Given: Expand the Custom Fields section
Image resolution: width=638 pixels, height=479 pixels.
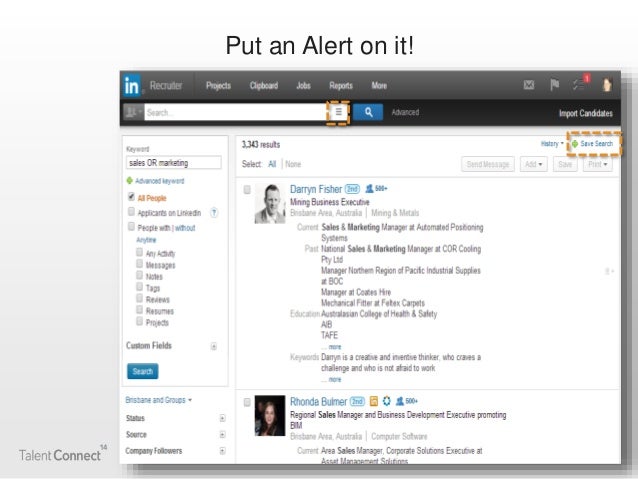Looking at the screenshot, I should tap(214, 346).
